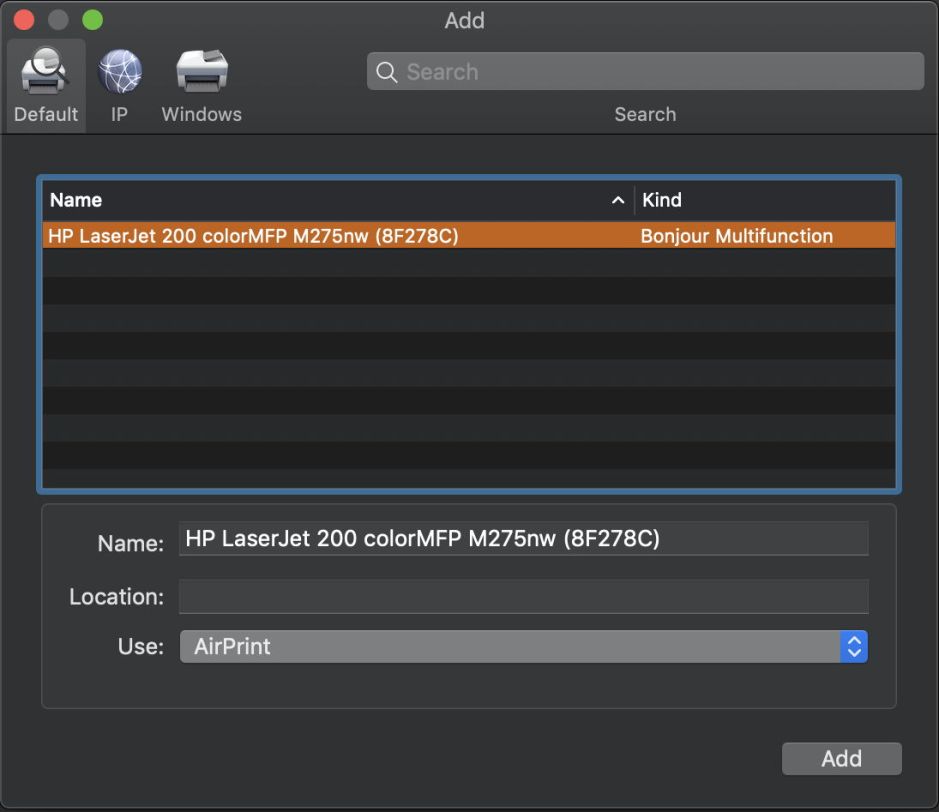The width and height of the screenshot is (939, 812).
Task: Click the blue AirPrint dropdown arrows
Action: click(853, 646)
